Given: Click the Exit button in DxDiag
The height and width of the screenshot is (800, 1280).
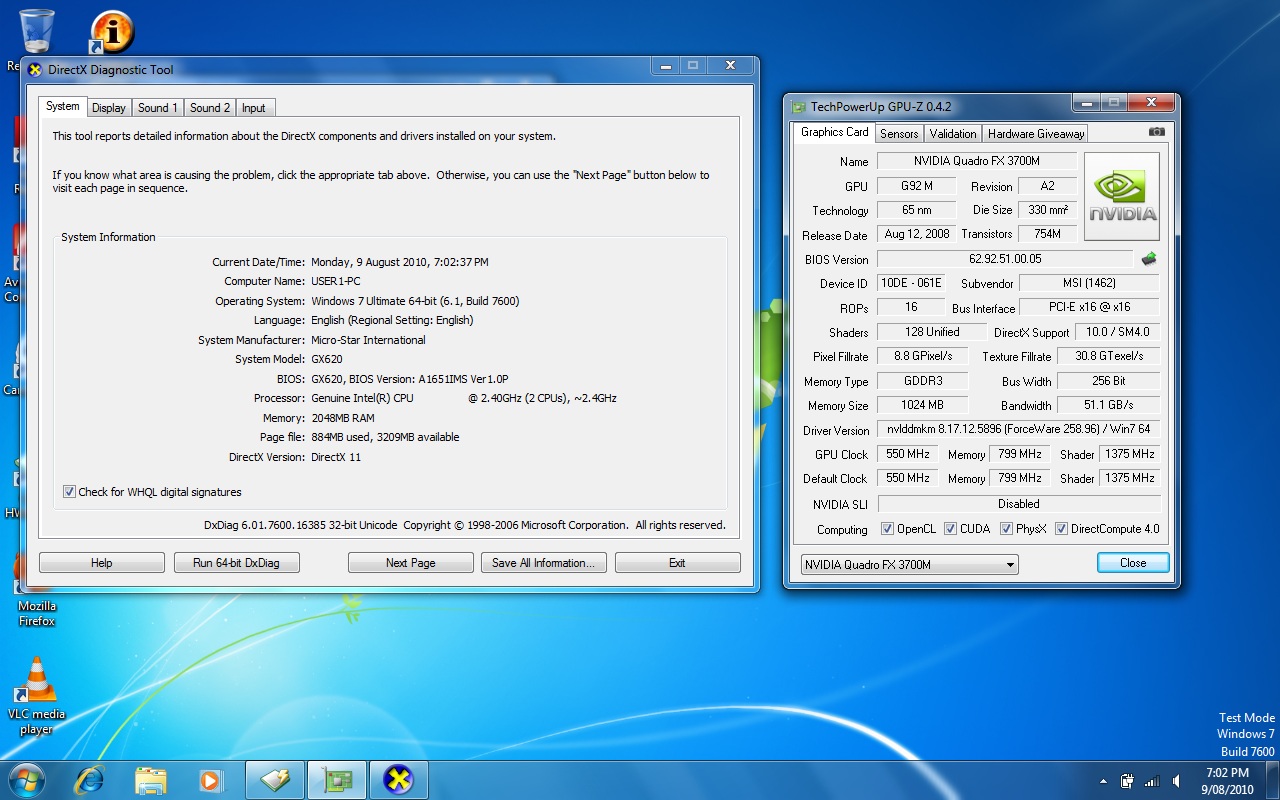Looking at the screenshot, I should [x=677, y=563].
